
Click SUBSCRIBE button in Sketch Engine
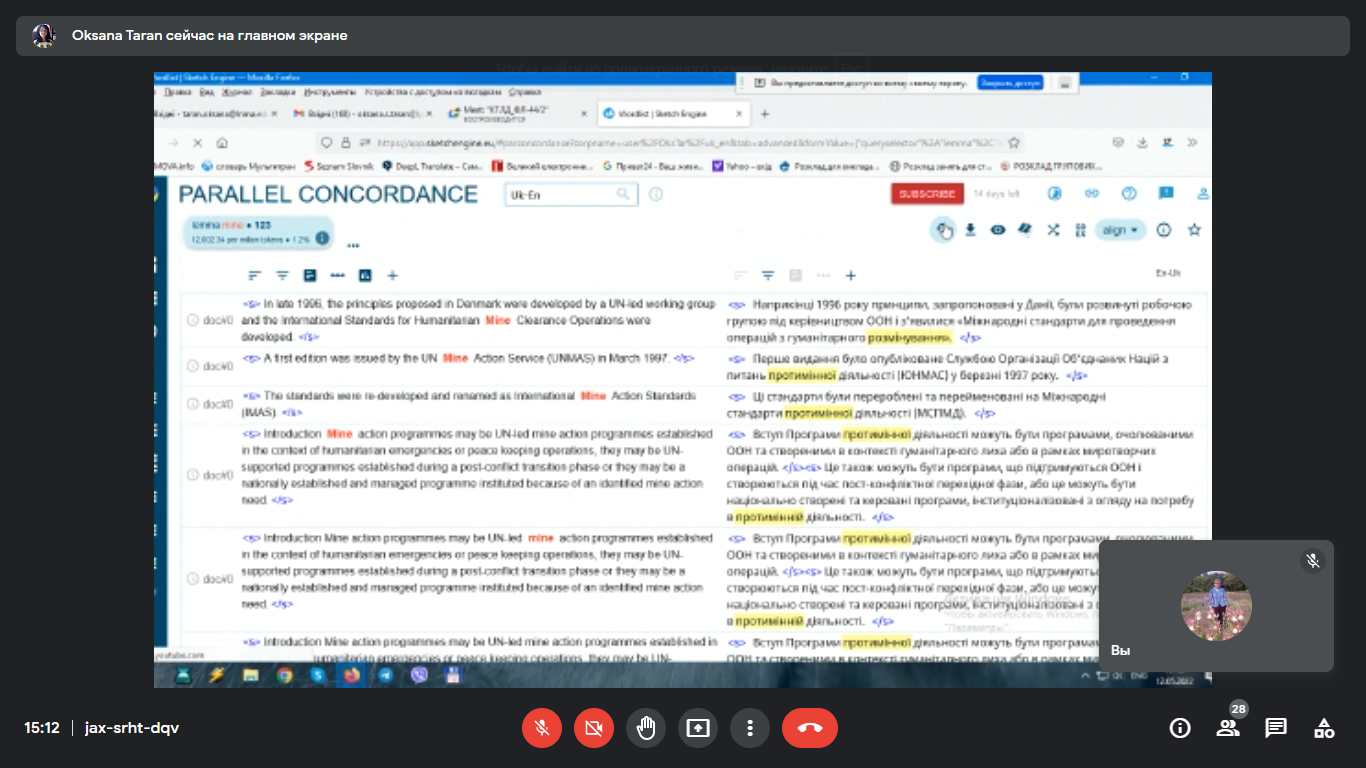point(926,194)
